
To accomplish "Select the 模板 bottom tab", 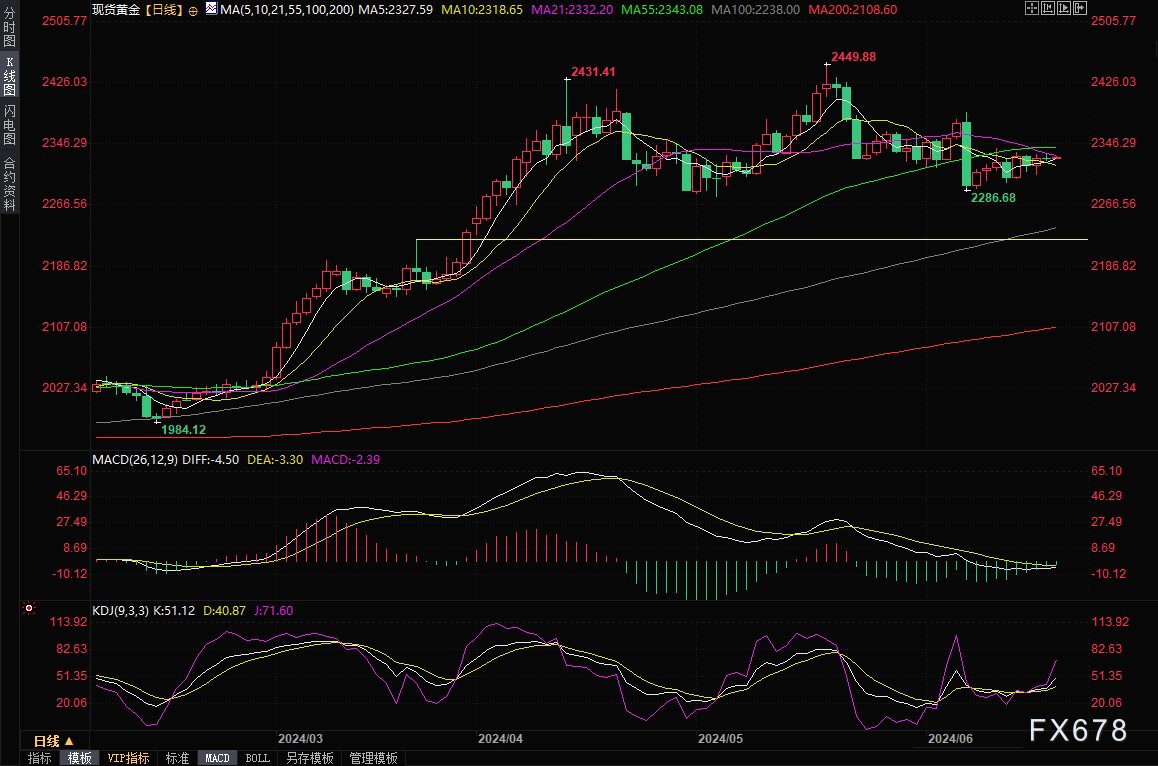I will (79, 758).
